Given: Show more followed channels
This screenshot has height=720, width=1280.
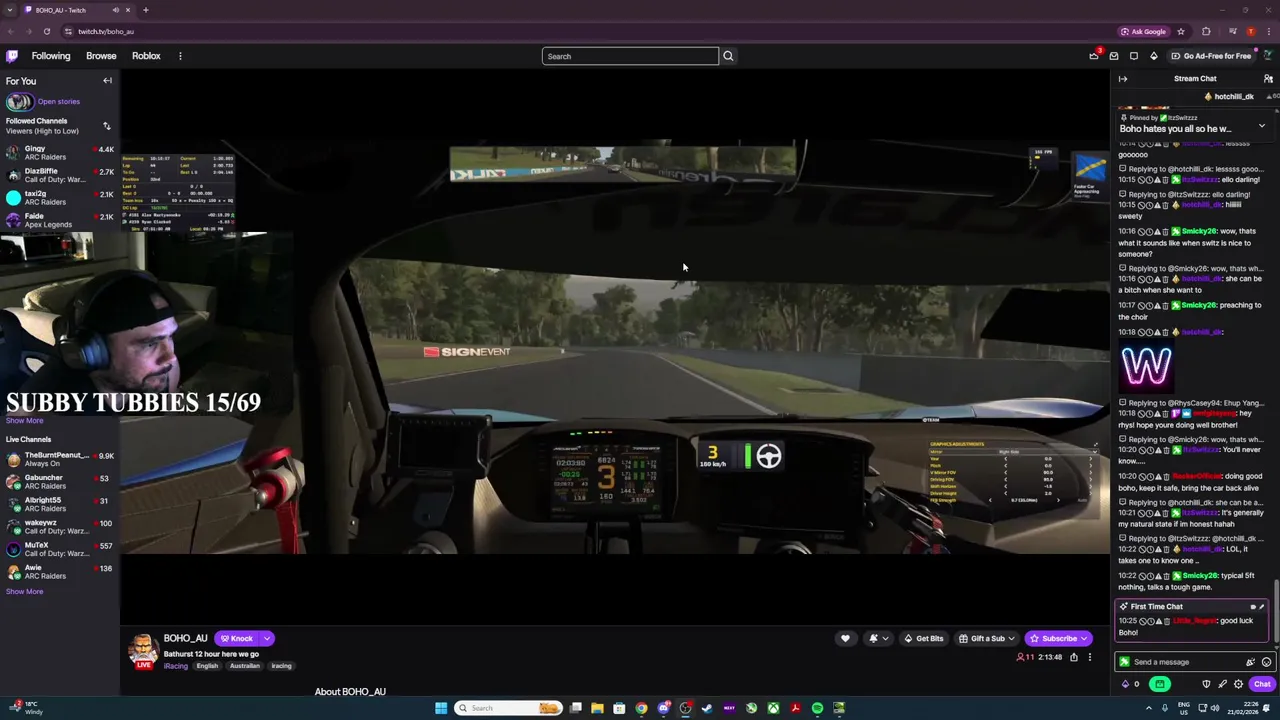Looking at the screenshot, I should [x=25, y=421].
